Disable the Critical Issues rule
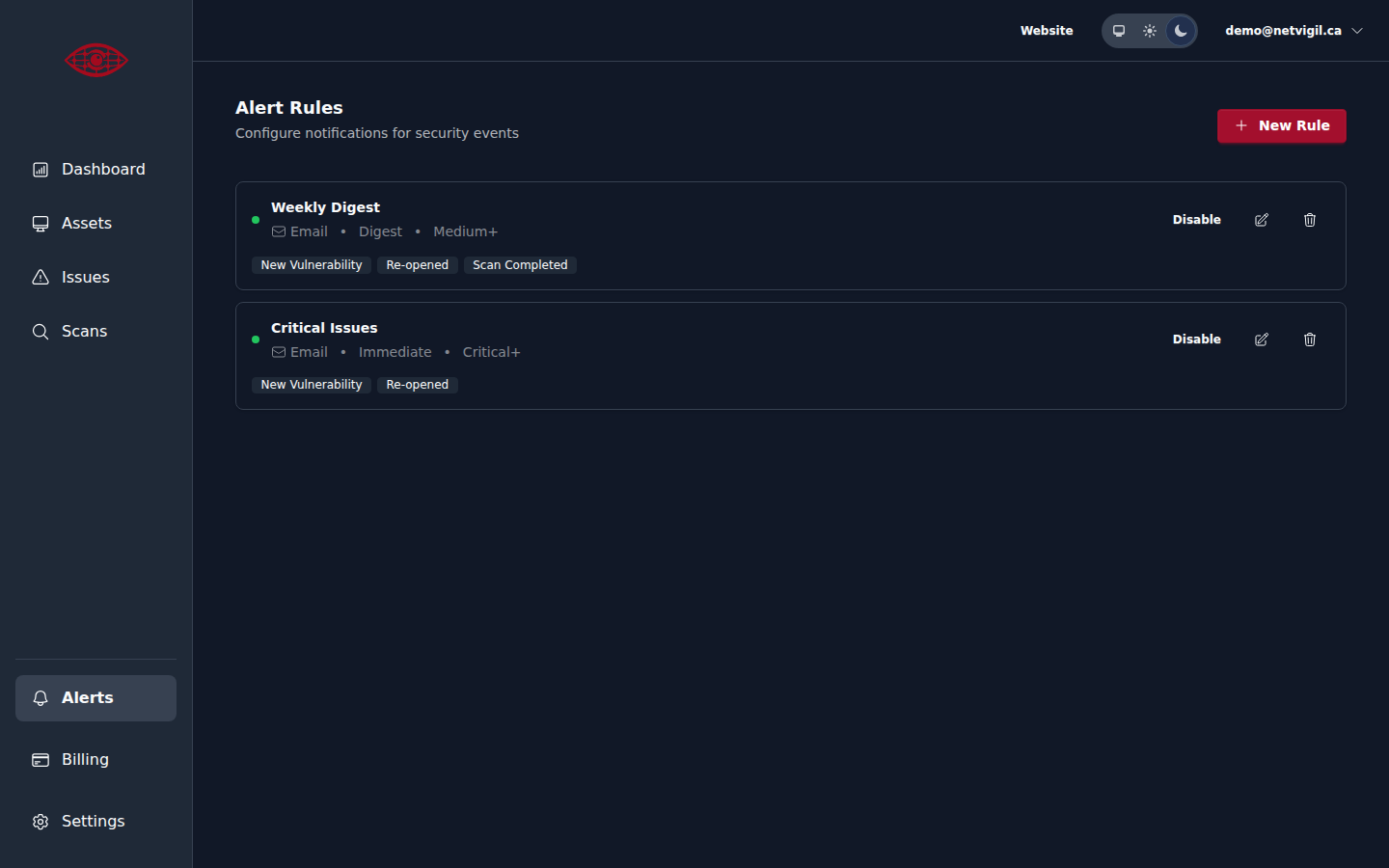Screen dimensions: 1389x868 click(1197, 339)
